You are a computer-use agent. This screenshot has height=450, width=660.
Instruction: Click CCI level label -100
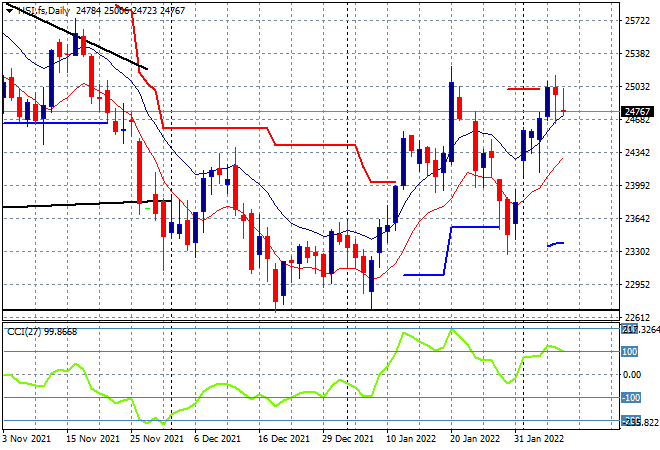tap(631, 397)
